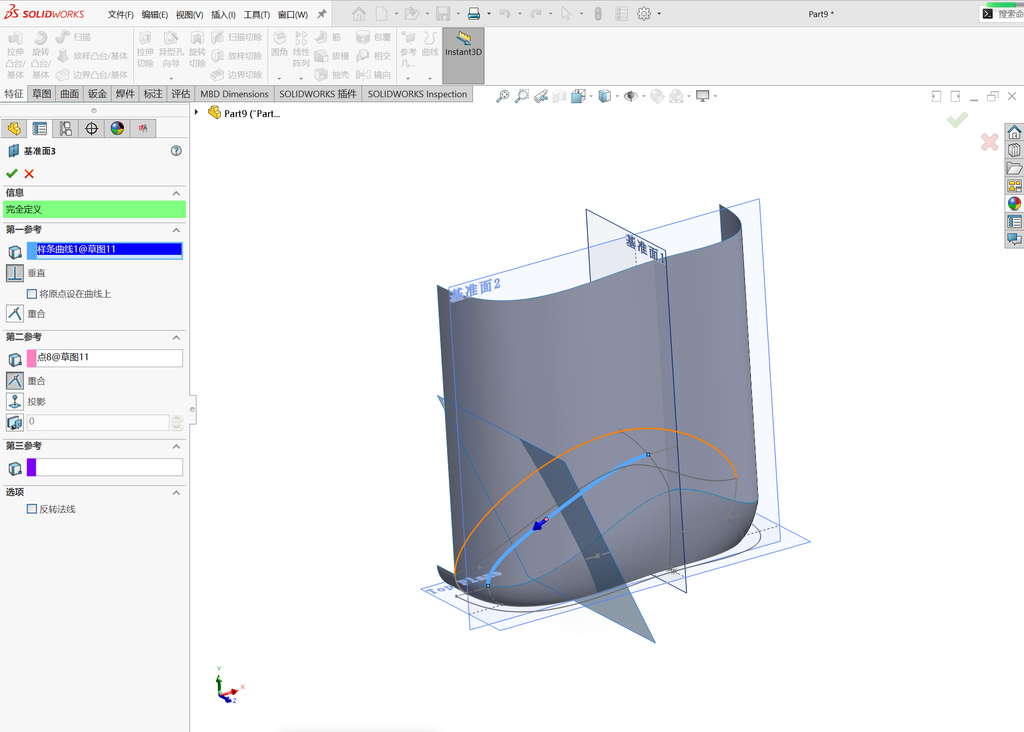The image size is (1024, 732).
Task: Open the Print dropdown arrow
Action: click(488, 14)
